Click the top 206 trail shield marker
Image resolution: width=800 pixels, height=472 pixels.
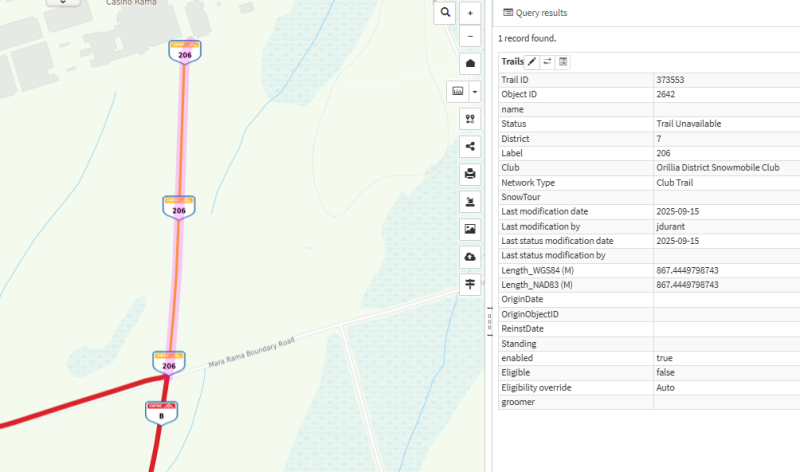[x=181, y=52]
